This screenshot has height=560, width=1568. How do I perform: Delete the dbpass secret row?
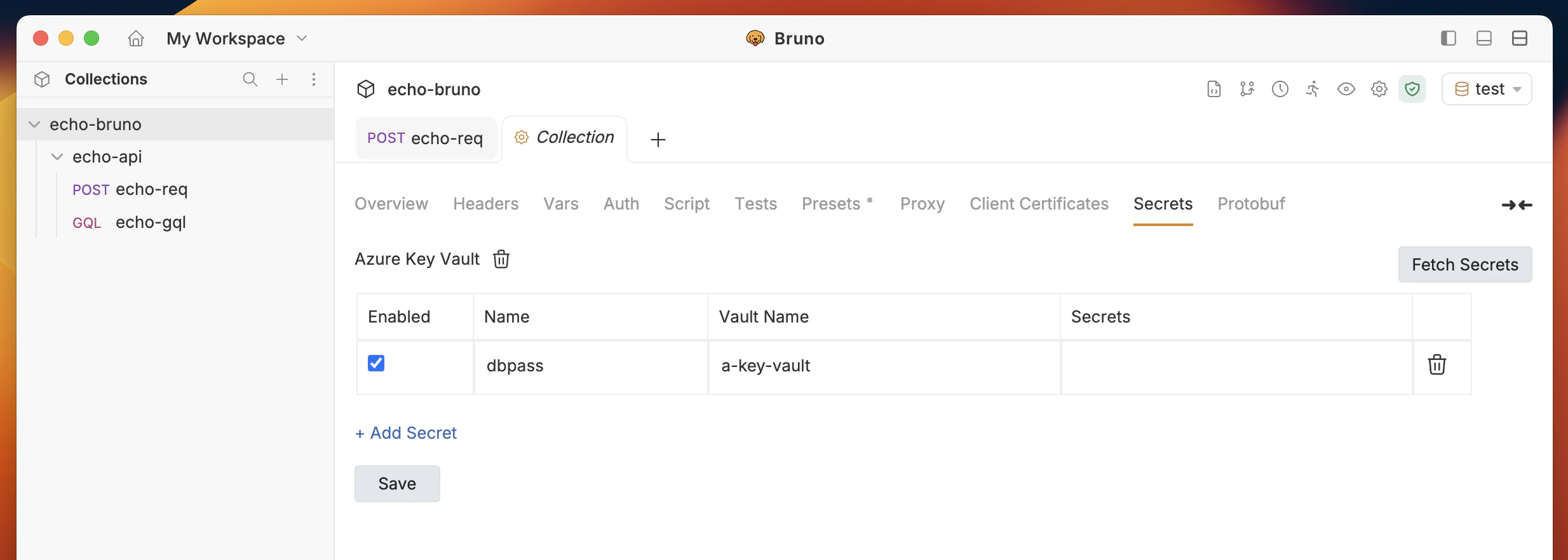(x=1437, y=365)
